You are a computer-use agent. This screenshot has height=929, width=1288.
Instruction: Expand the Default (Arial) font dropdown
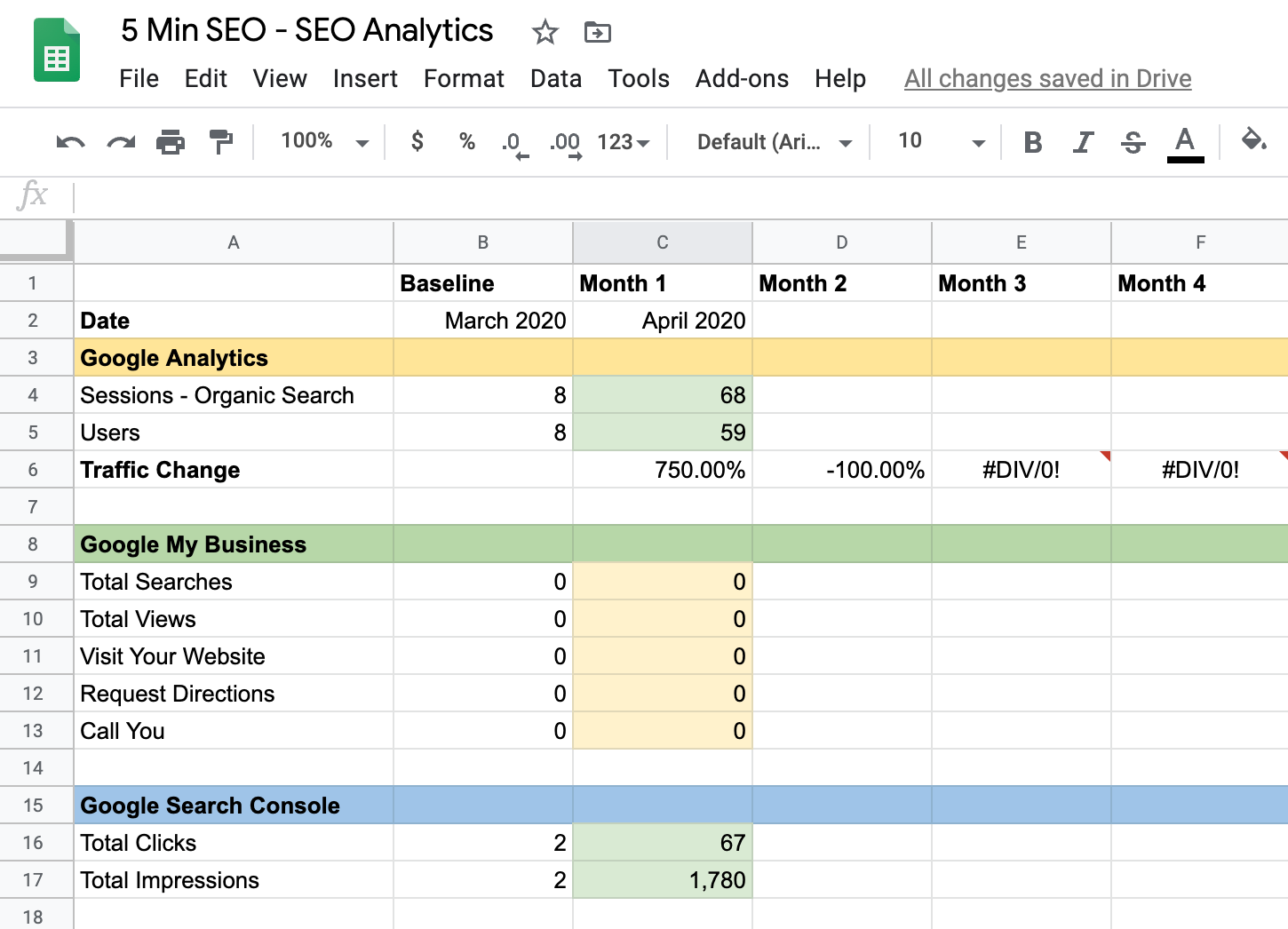coord(774,142)
